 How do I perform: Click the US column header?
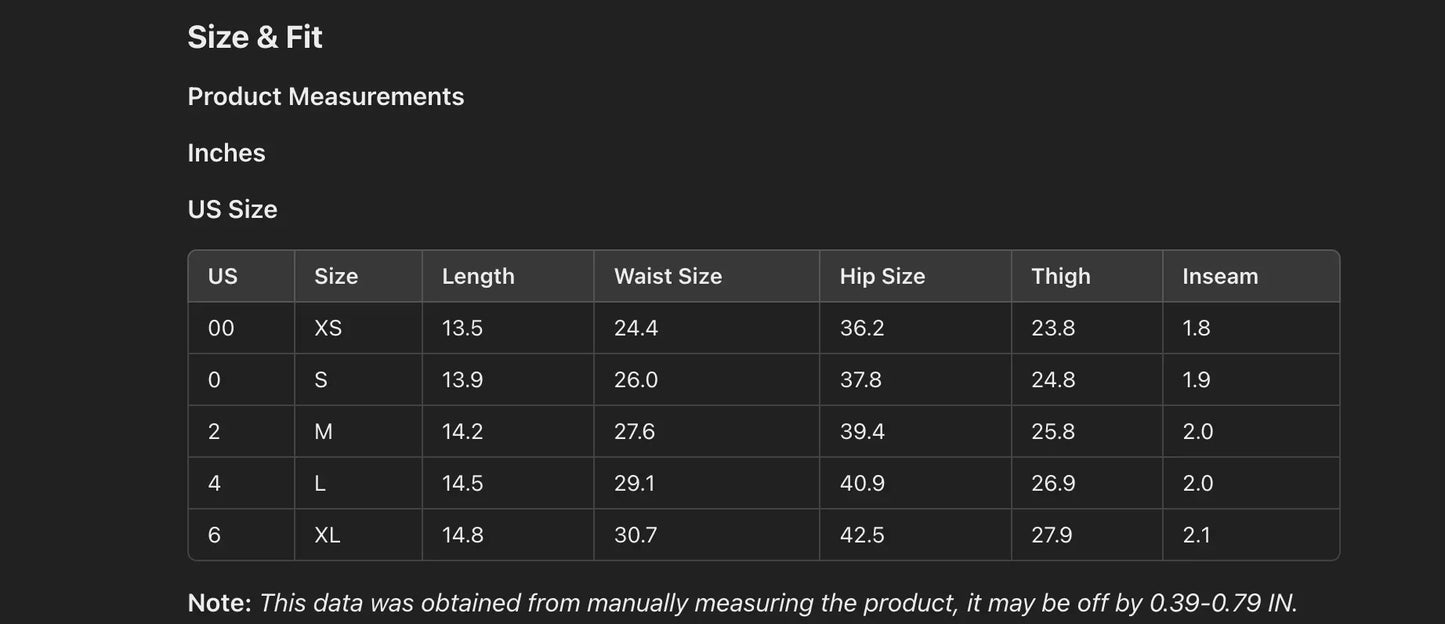click(x=223, y=276)
